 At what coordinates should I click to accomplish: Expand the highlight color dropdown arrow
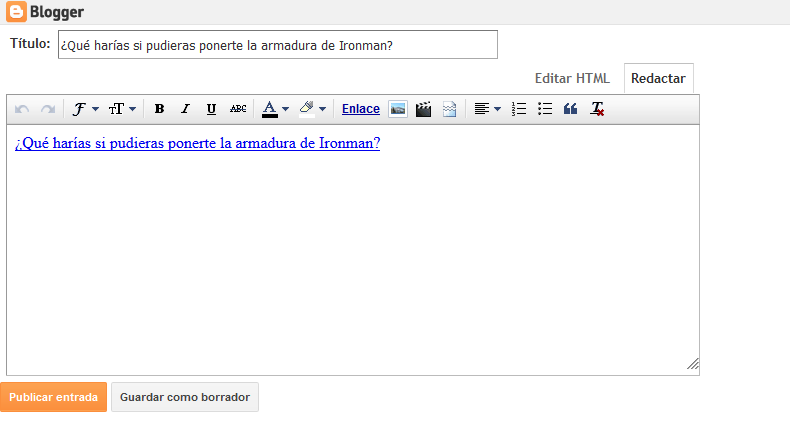click(323, 109)
